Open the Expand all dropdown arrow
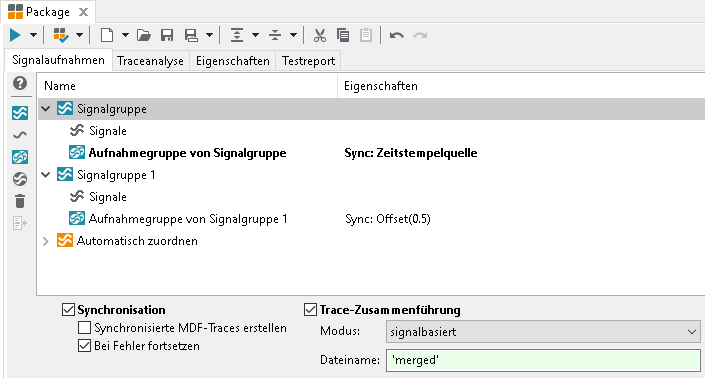 [255, 35]
